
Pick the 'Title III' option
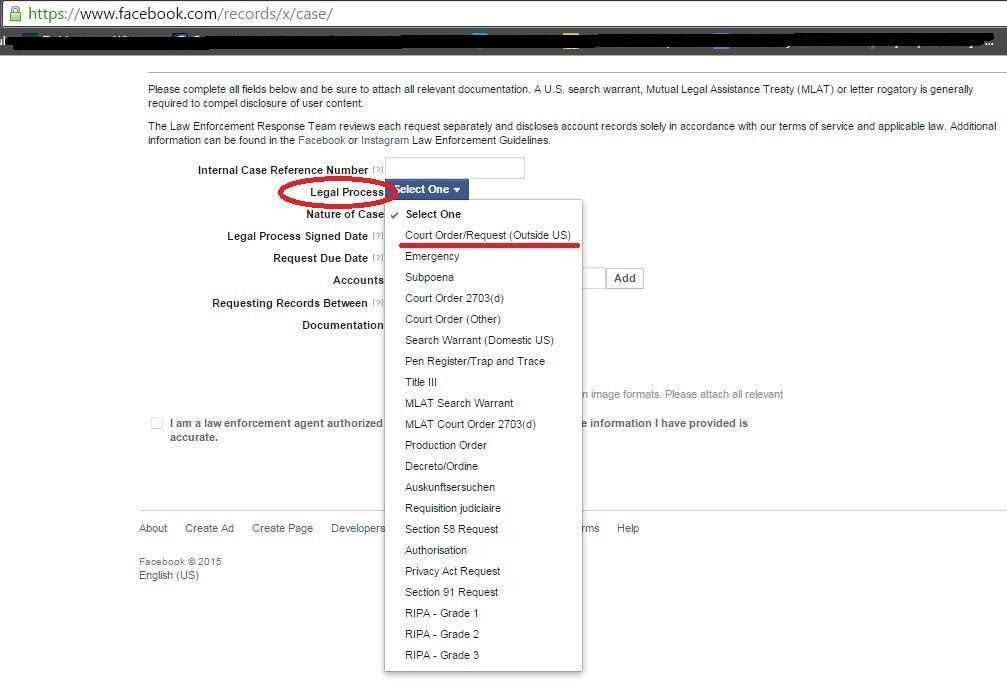483,382
